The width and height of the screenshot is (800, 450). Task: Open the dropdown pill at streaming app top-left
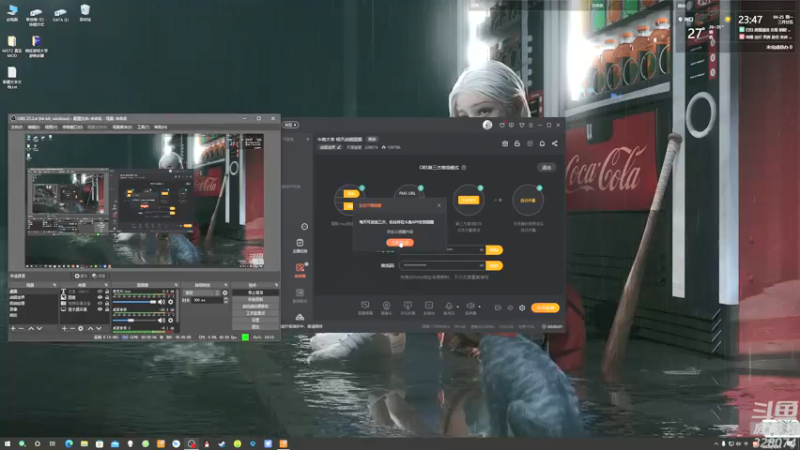(291, 125)
